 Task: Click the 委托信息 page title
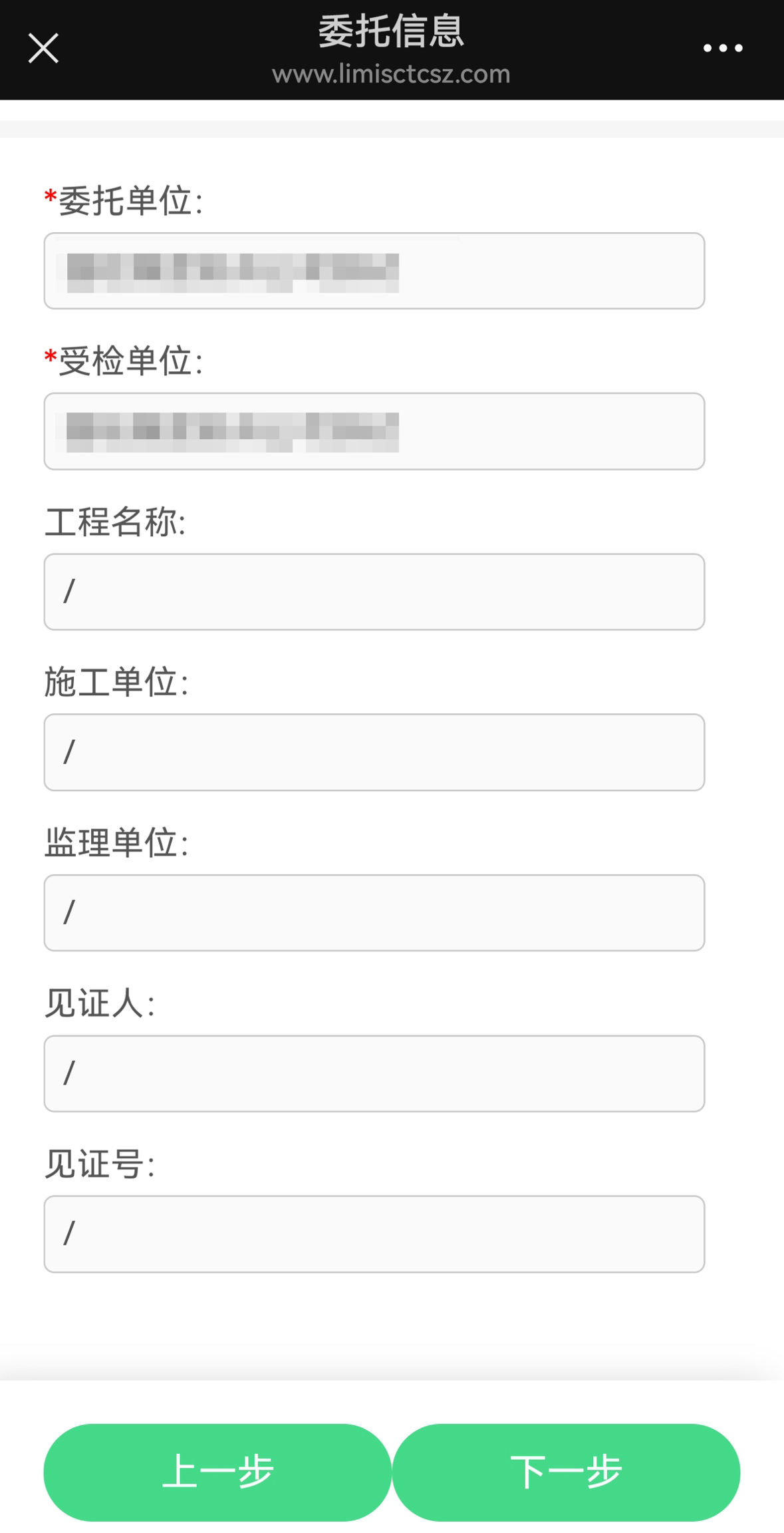[x=391, y=31]
